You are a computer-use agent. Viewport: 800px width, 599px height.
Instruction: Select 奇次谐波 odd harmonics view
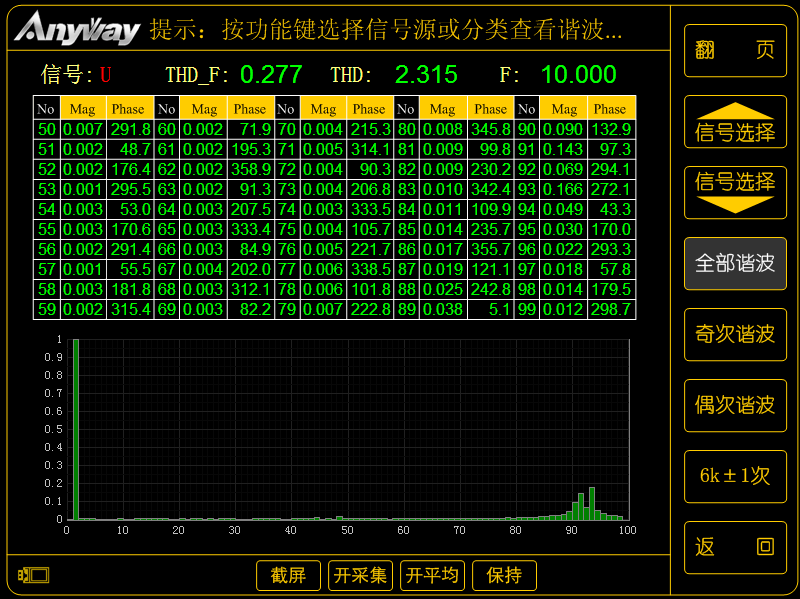pos(734,335)
